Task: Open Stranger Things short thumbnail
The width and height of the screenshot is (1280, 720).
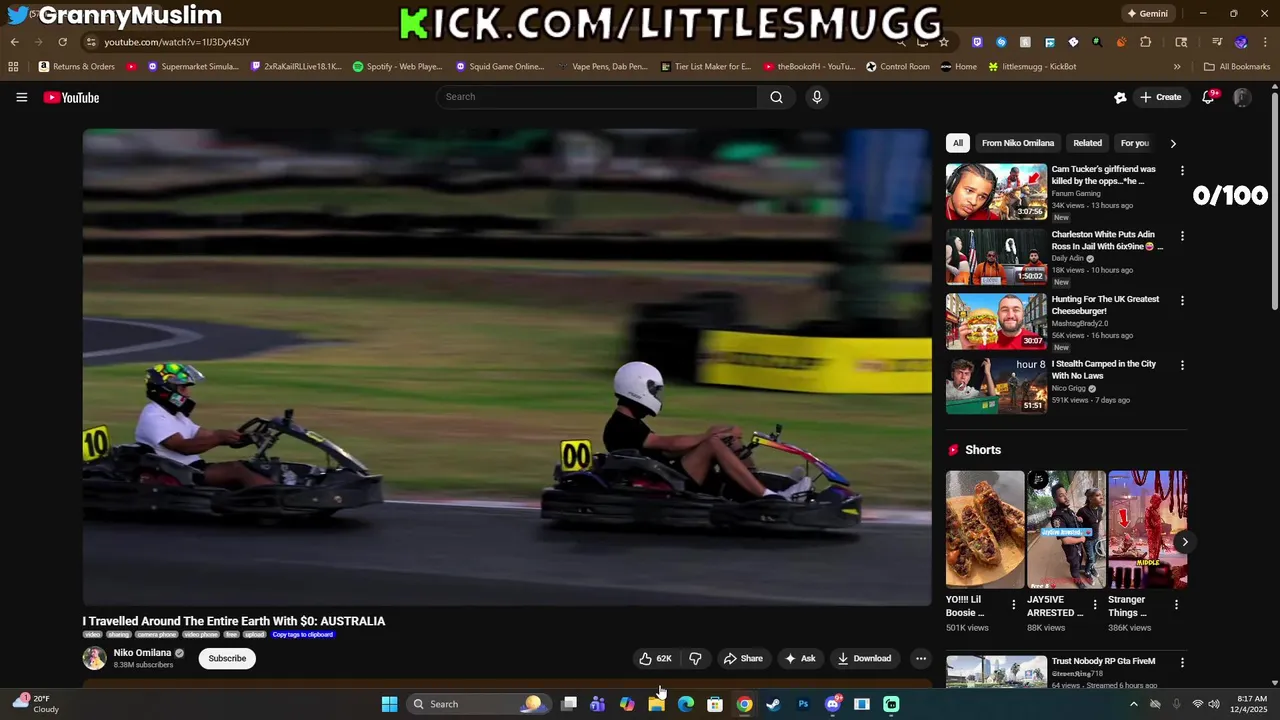Action: point(1147,529)
